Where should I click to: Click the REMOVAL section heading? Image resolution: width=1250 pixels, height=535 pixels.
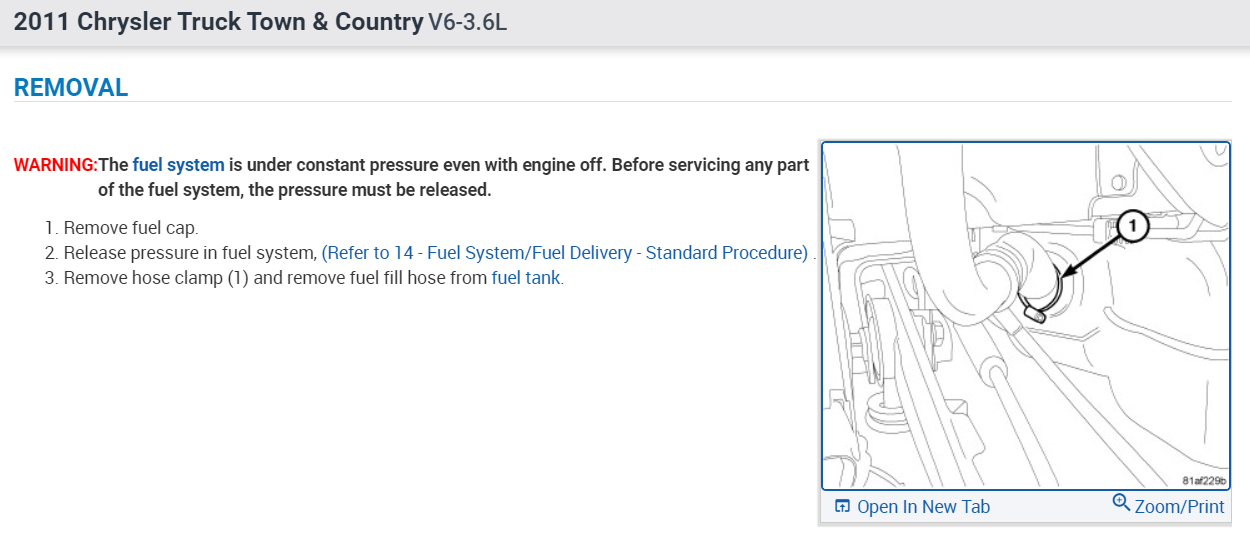(71, 88)
